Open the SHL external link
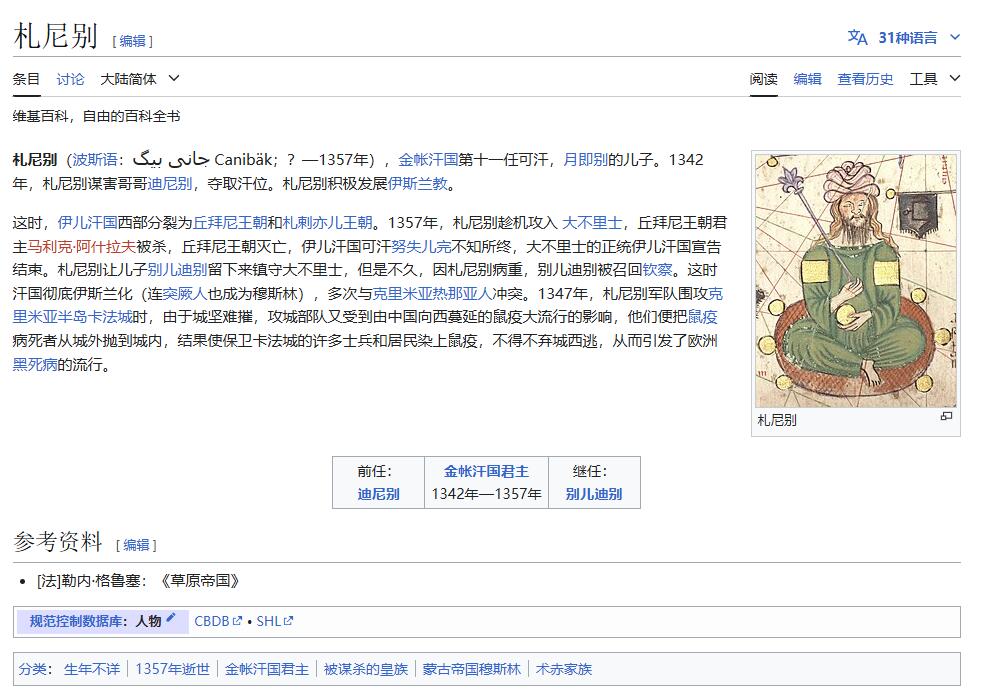Viewport: 988px width, 695px height. click(275, 621)
